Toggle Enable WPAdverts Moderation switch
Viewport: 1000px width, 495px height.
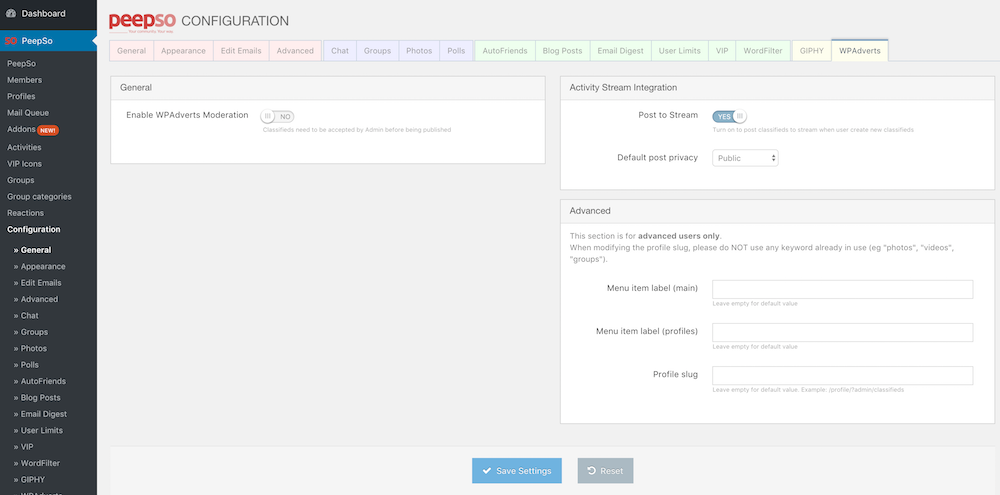point(277,117)
